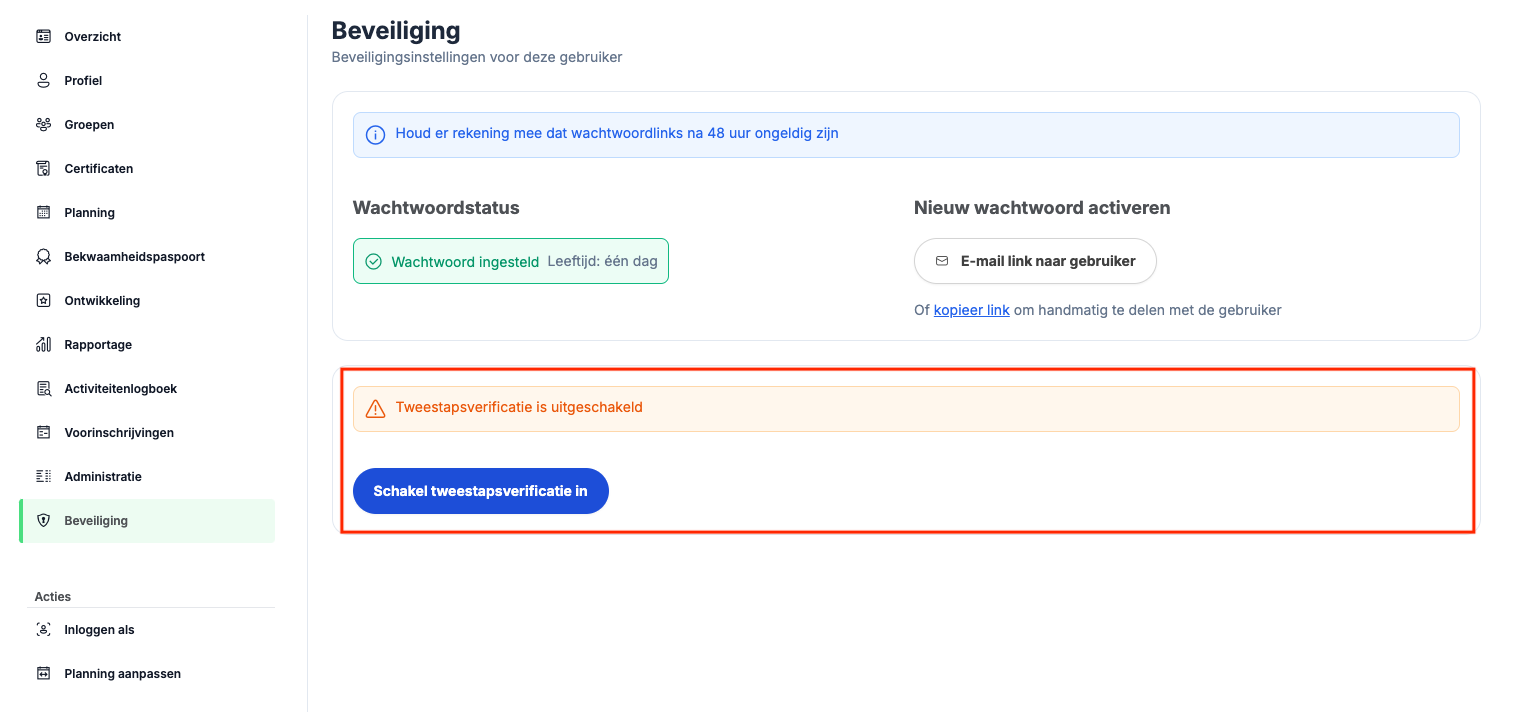Click the Certificaten icon in sidebar

[43, 169]
